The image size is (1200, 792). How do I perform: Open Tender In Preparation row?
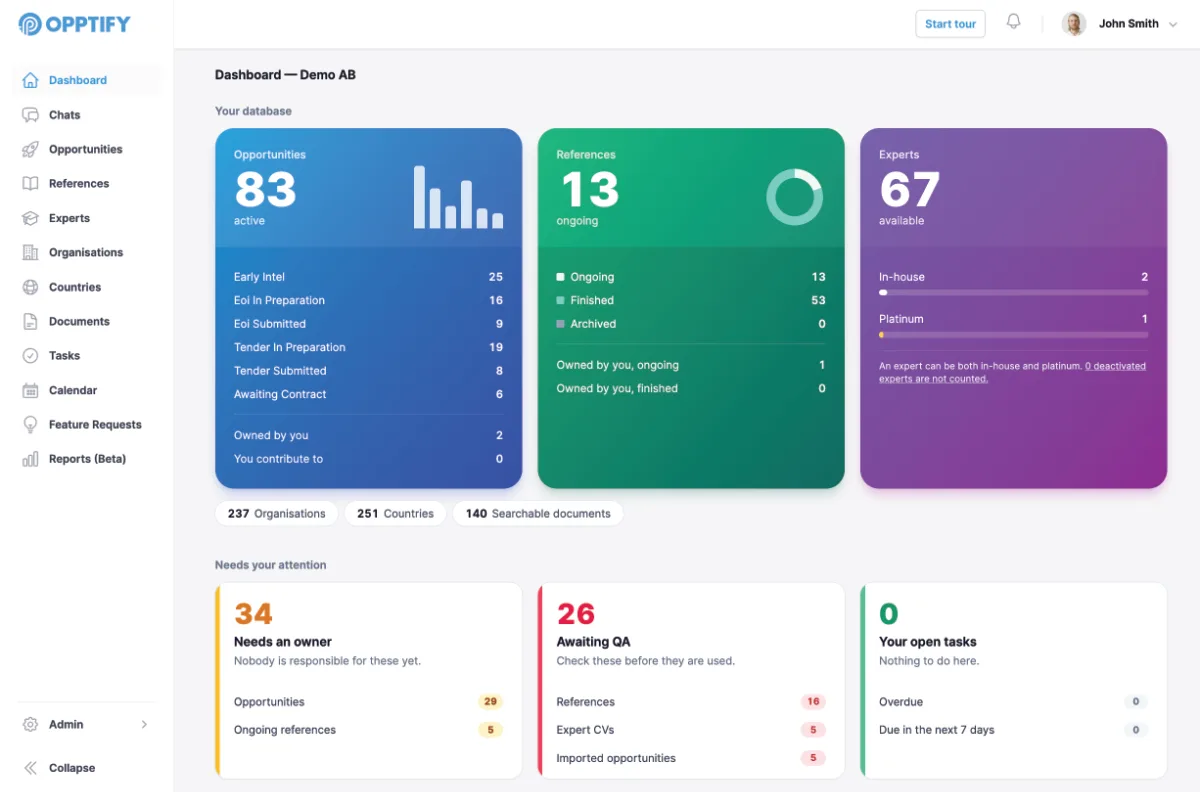368,347
